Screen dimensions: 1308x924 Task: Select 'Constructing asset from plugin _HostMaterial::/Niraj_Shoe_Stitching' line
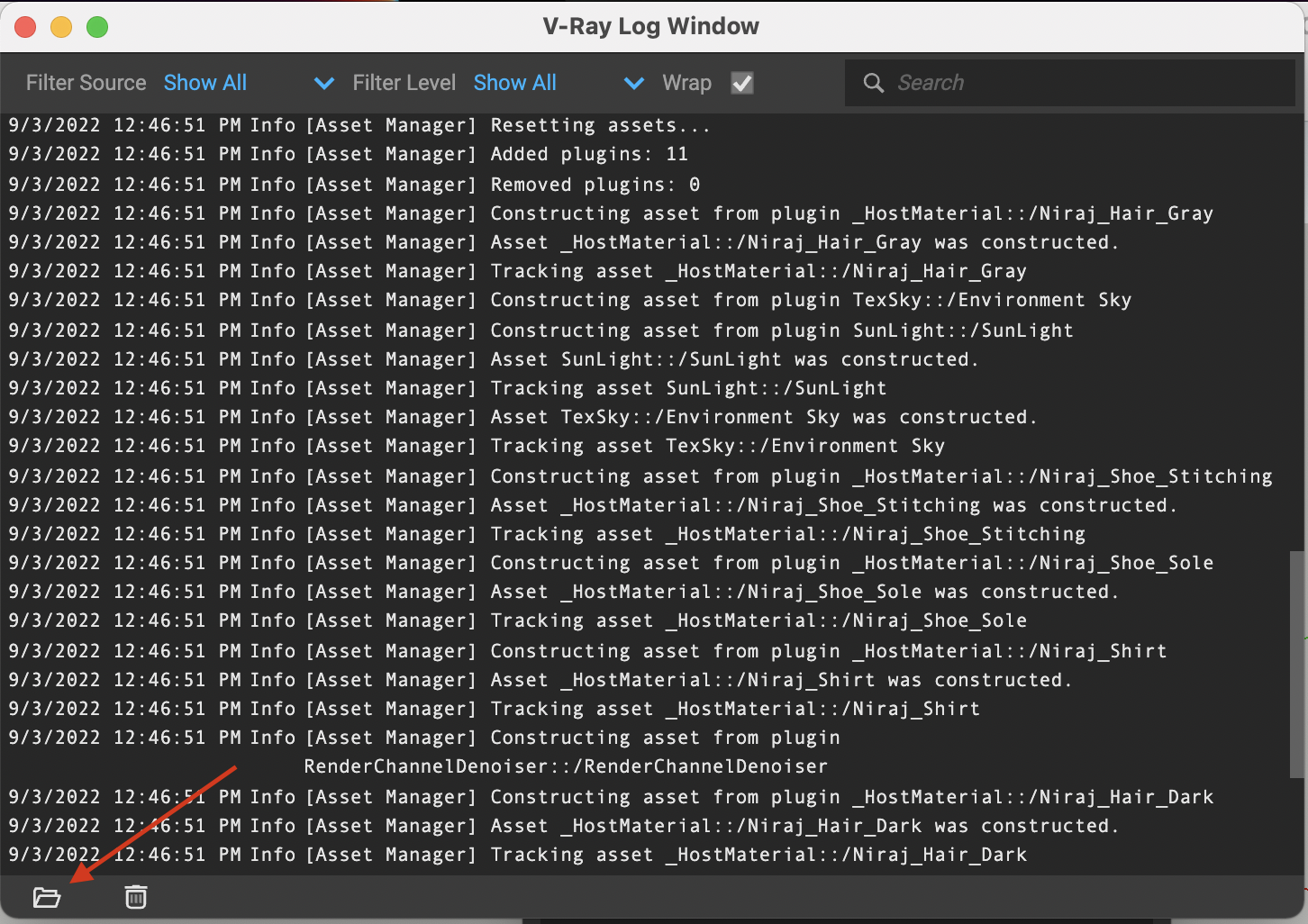(x=640, y=476)
